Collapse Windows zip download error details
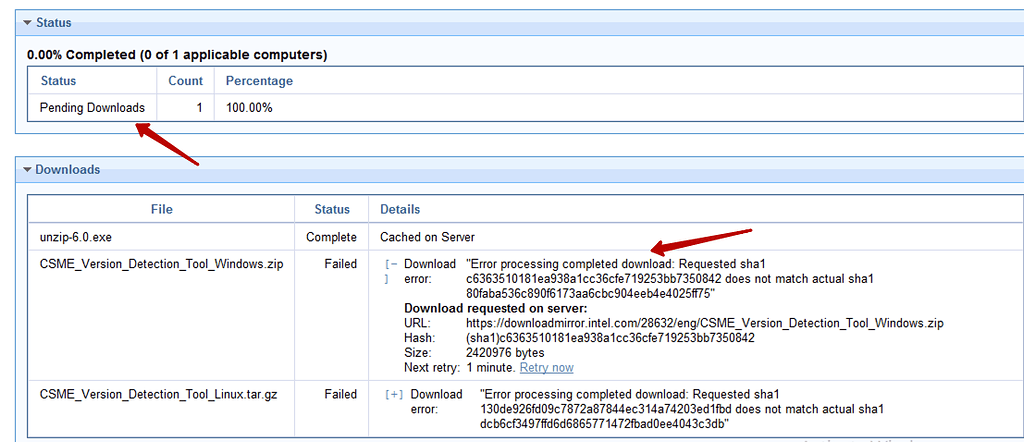Viewport: 1024px width, 442px height. (390, 264)
